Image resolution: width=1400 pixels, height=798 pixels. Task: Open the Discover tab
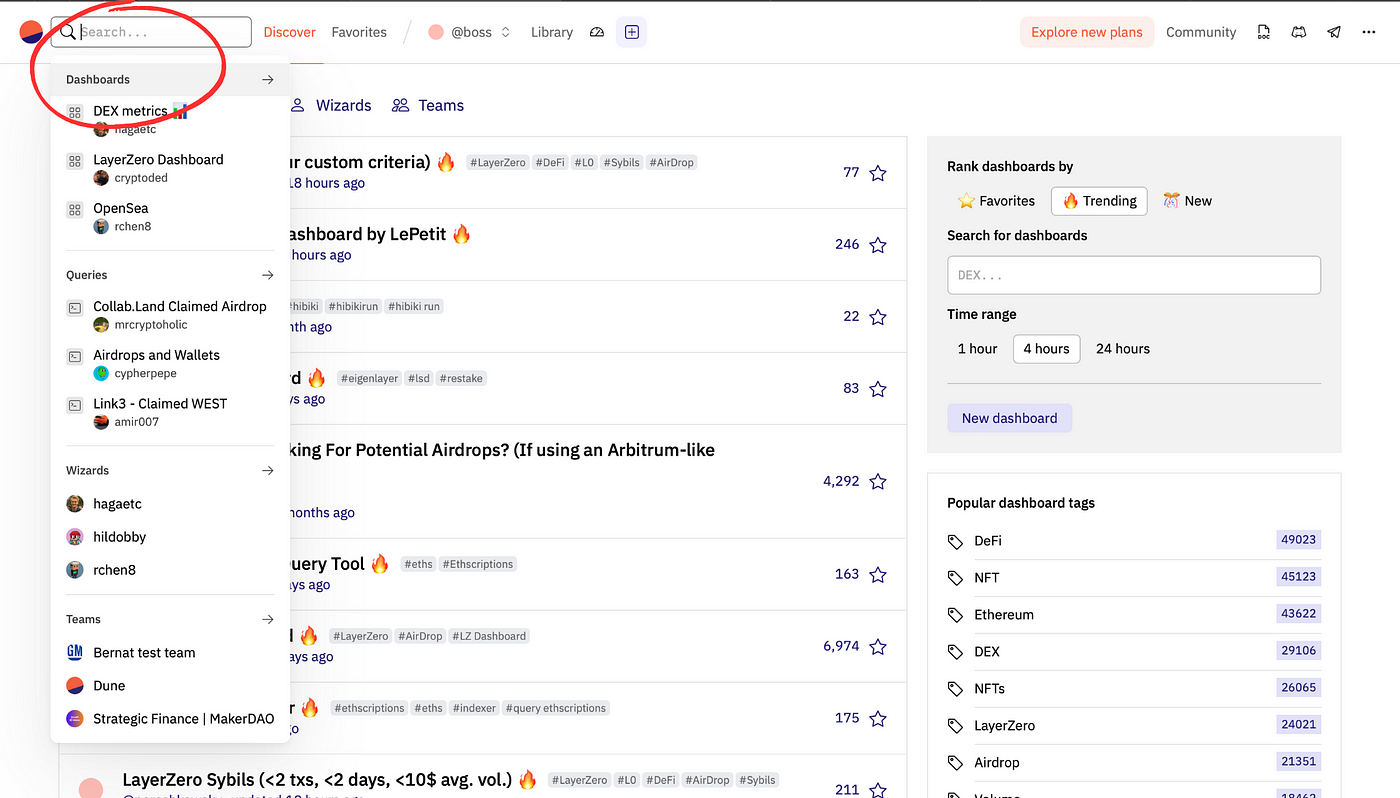[290, 32]
